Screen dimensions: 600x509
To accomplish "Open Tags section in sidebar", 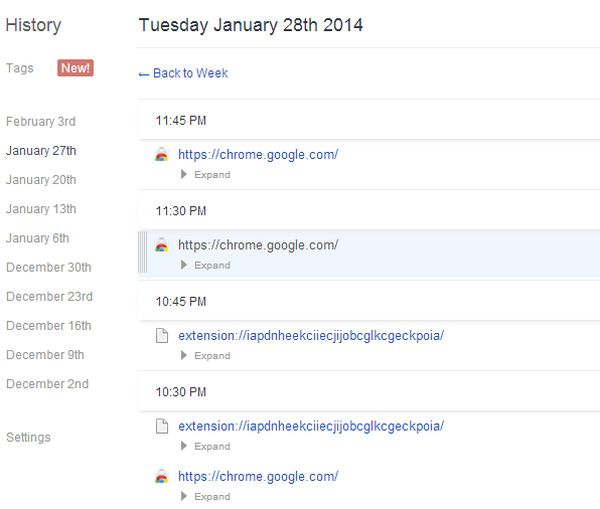I will [20, 68].
